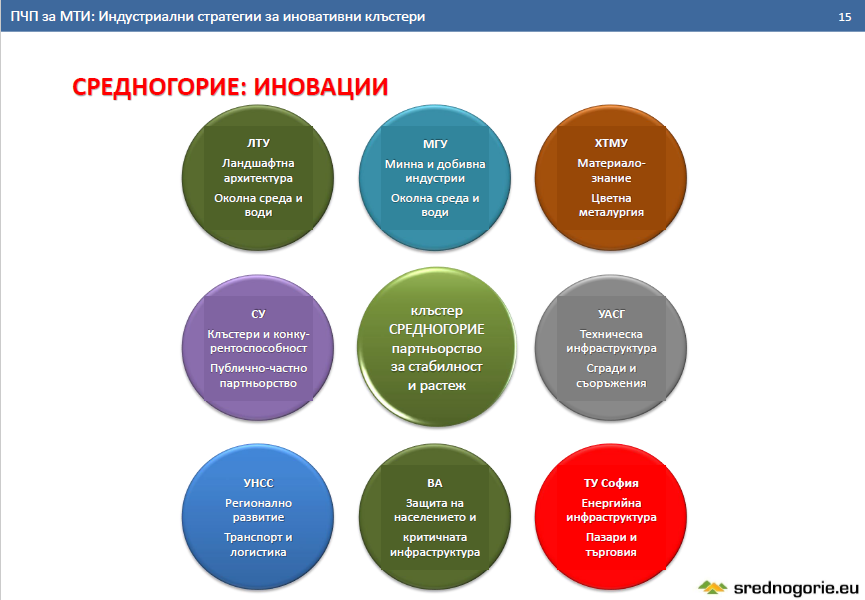Select text Клъстери и конку-рентоспособност

tap(258, 341)
